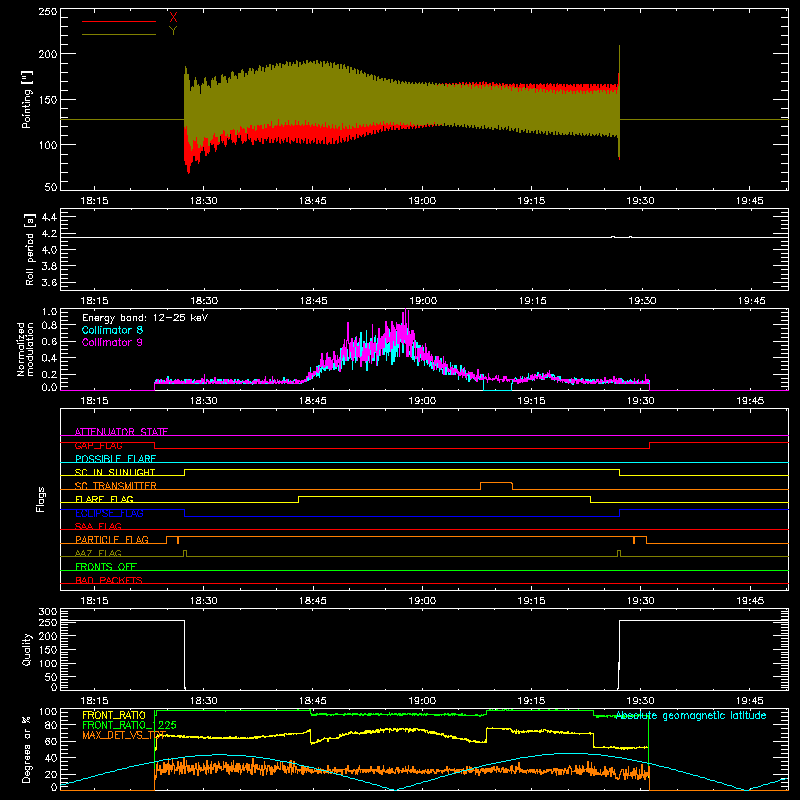Click the PARTICLE_FLAG label

pos(112,539)
